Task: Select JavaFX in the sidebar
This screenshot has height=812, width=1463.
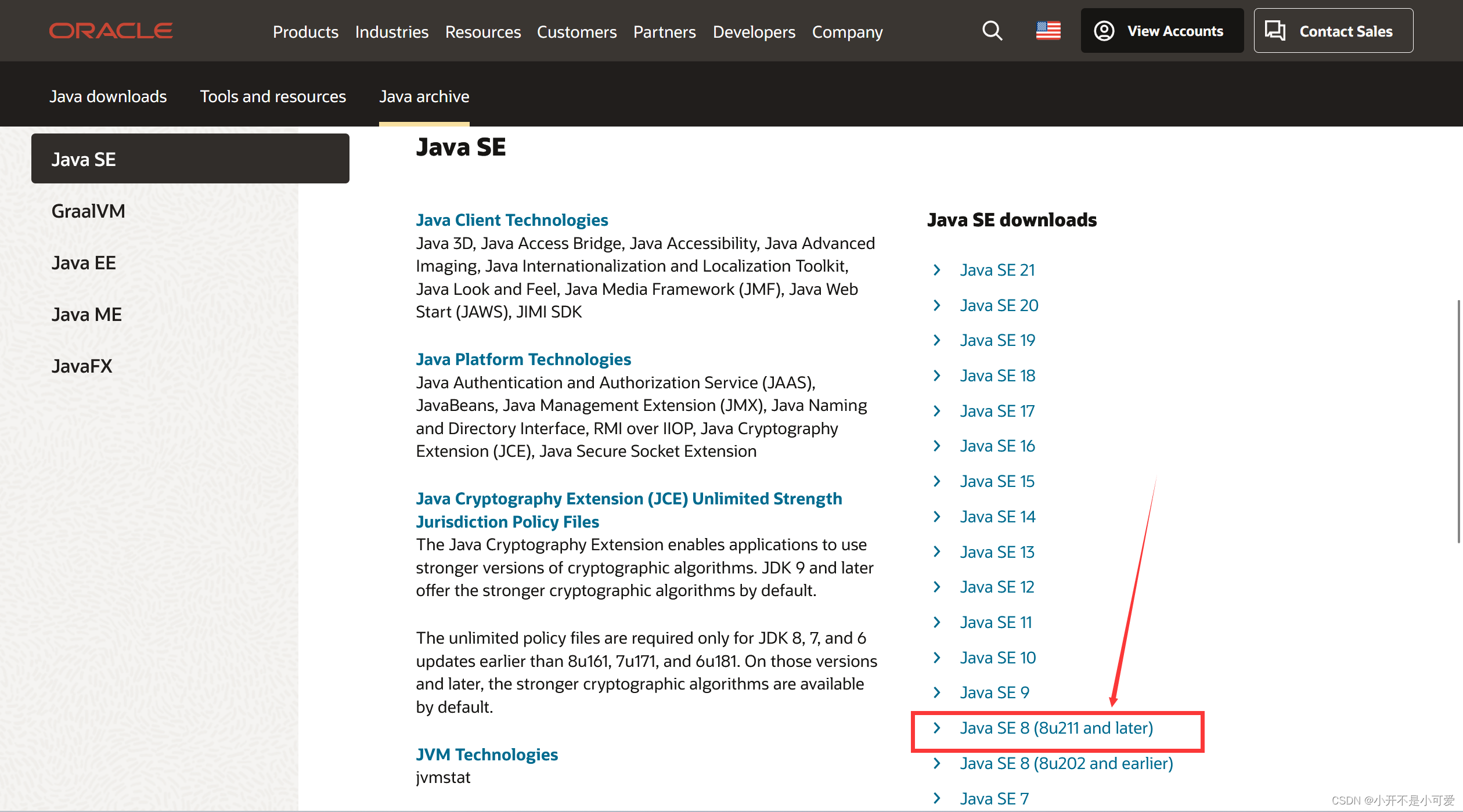Action: point(82,366)
